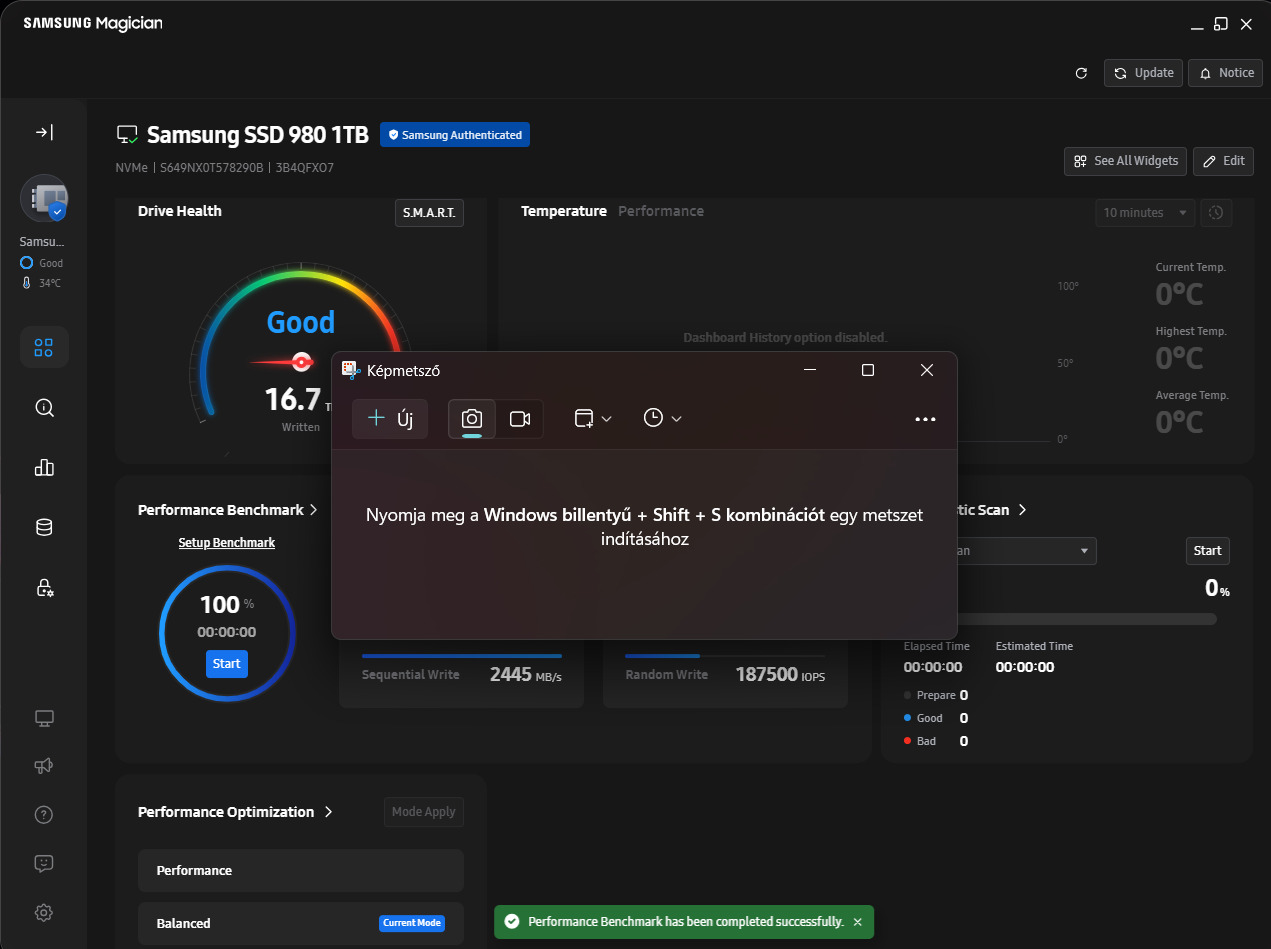Screen dimensions: 1271x949
Task: Open the feedback smiley chat icon
Action: [44, 863]
